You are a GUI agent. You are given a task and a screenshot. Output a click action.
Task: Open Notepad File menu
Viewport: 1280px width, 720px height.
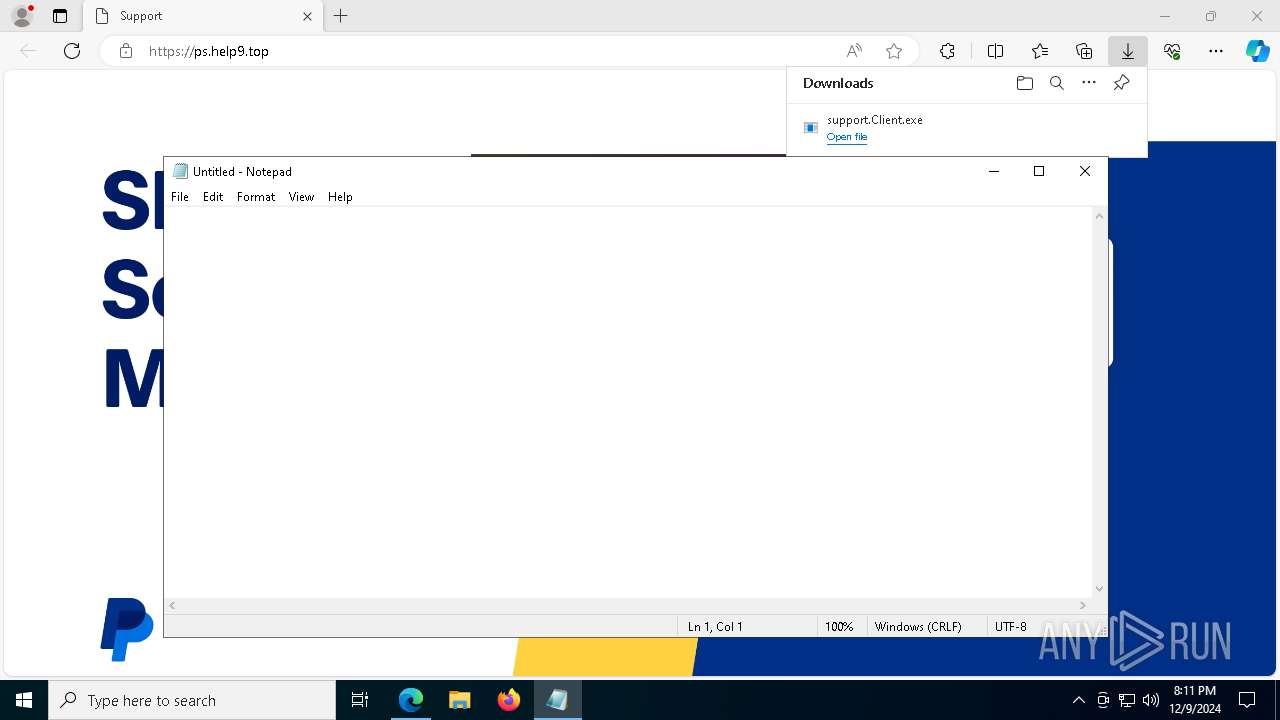point(180,197)
